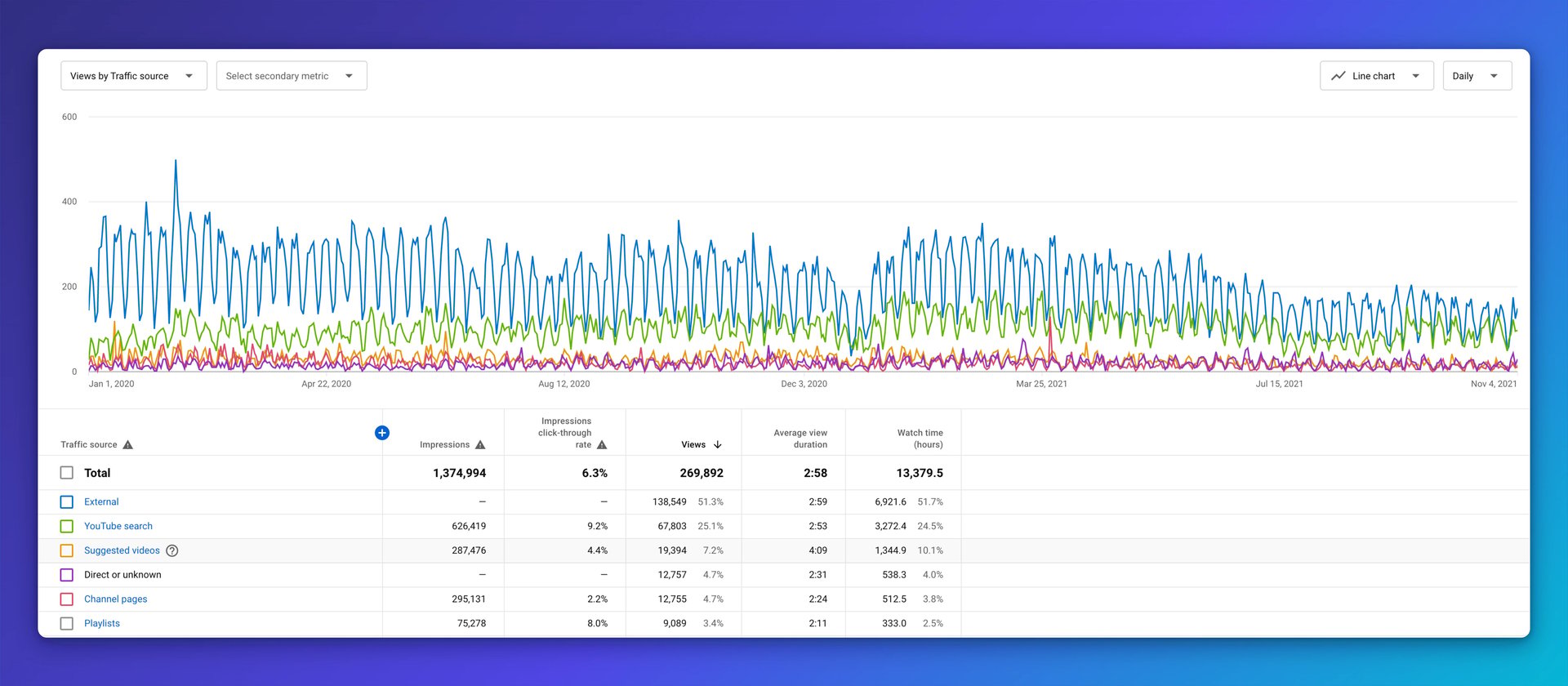Screen dimensions: 1568x686
Task: Click the Jan 1, 2020 axis label
Action: pos(111,384)
